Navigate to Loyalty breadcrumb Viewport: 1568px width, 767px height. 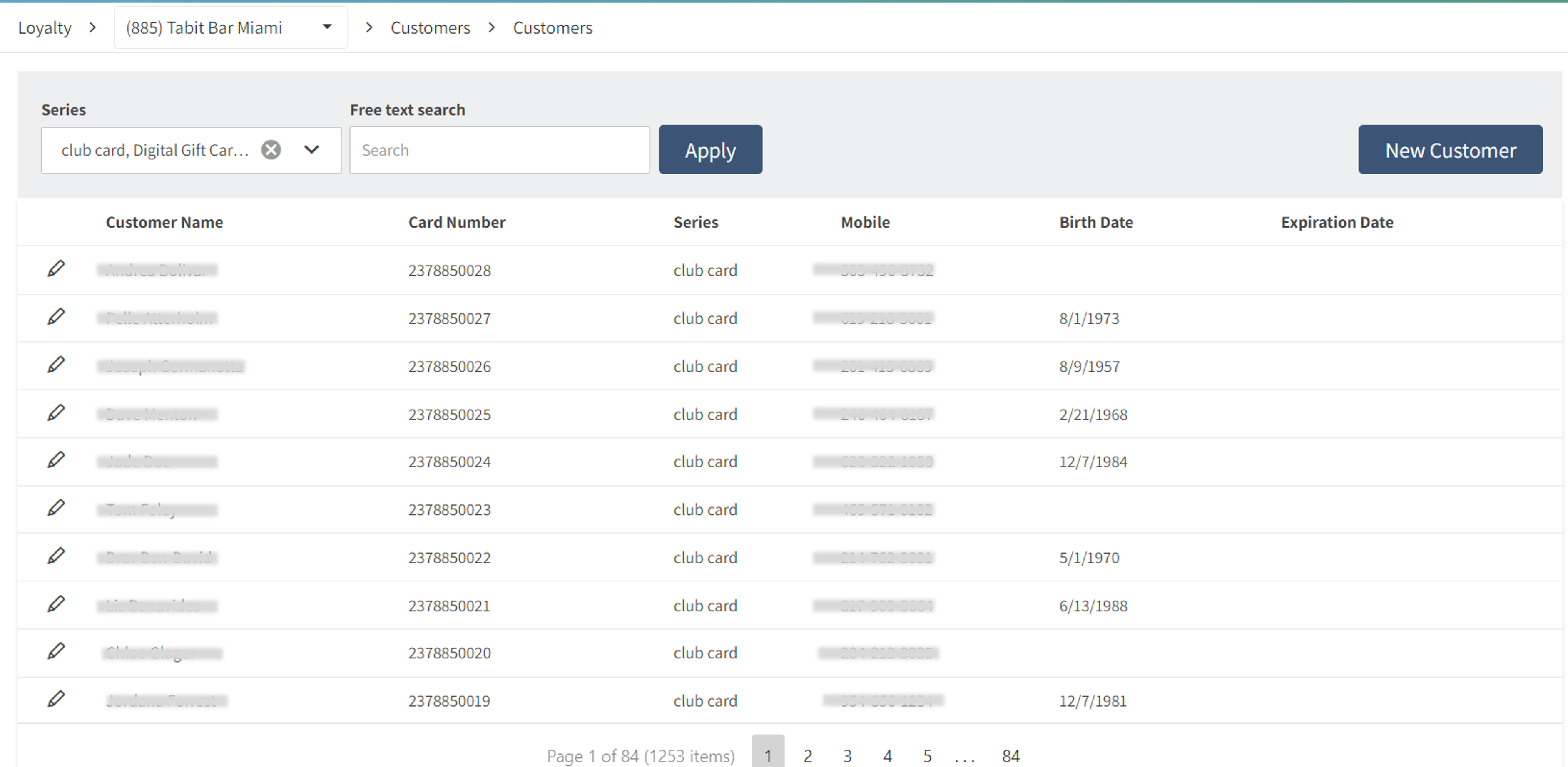coord(45,27)
